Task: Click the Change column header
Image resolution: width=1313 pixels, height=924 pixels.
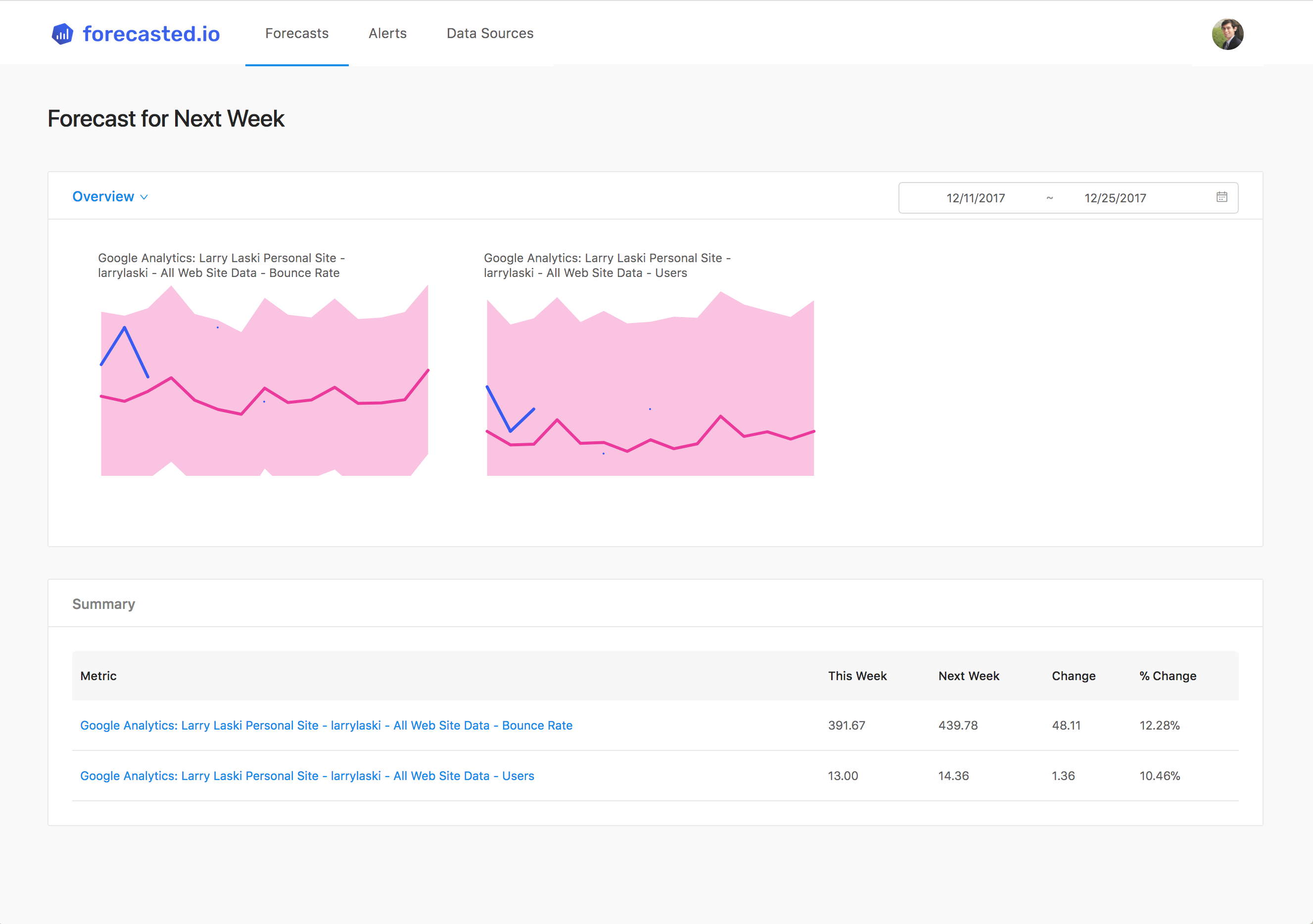Action: pos(1073,676)
